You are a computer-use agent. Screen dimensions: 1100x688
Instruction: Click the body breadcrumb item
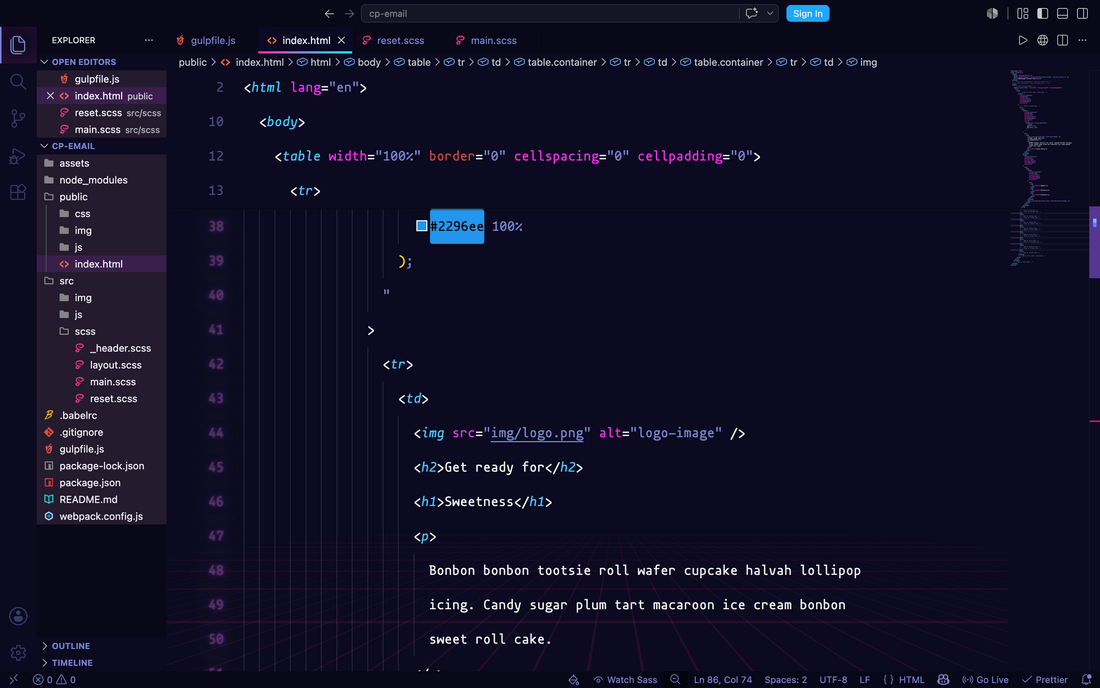click(363, 62)
